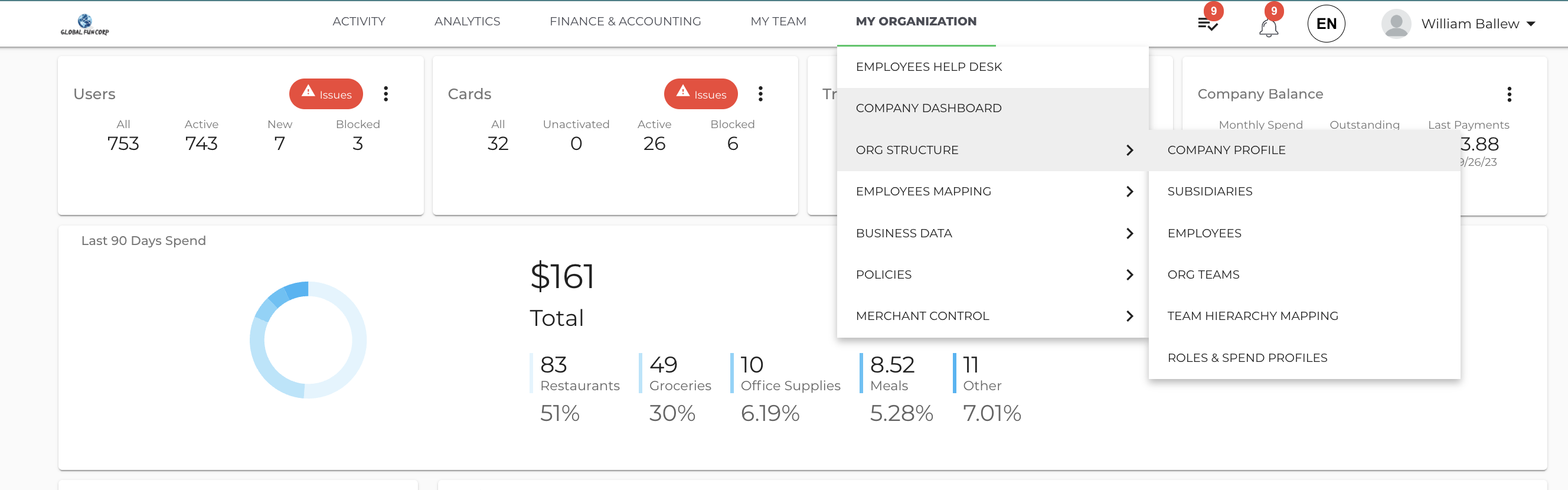Choose Org Teams in the submenu
The height and width of the screenshot is (490, 1568).
(1305, 275)
